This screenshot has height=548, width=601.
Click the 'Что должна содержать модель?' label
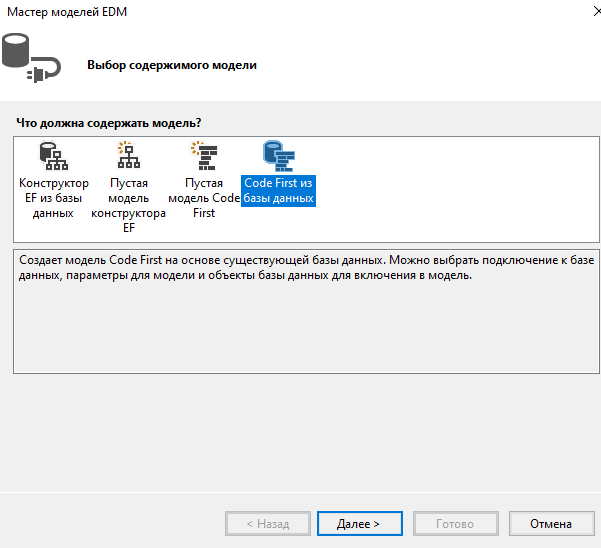click(x=108, y=122)
